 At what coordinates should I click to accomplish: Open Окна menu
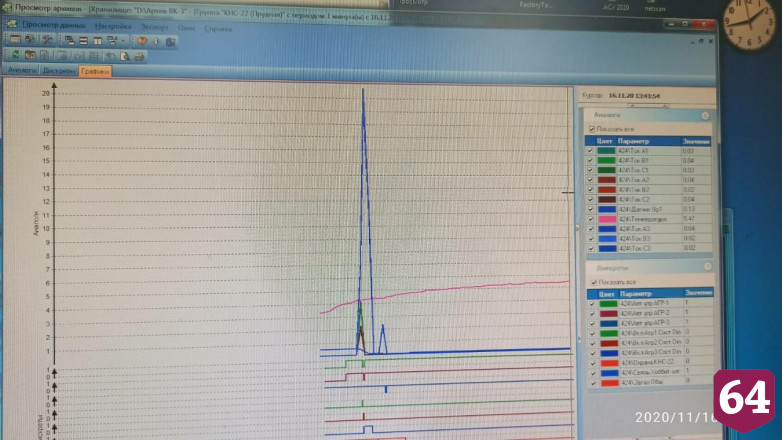point(186,28)
